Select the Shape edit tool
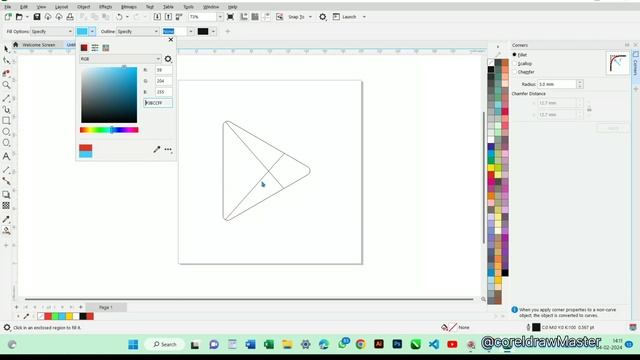The height and width of the screenshot is (360, 640). pos(6,60)
